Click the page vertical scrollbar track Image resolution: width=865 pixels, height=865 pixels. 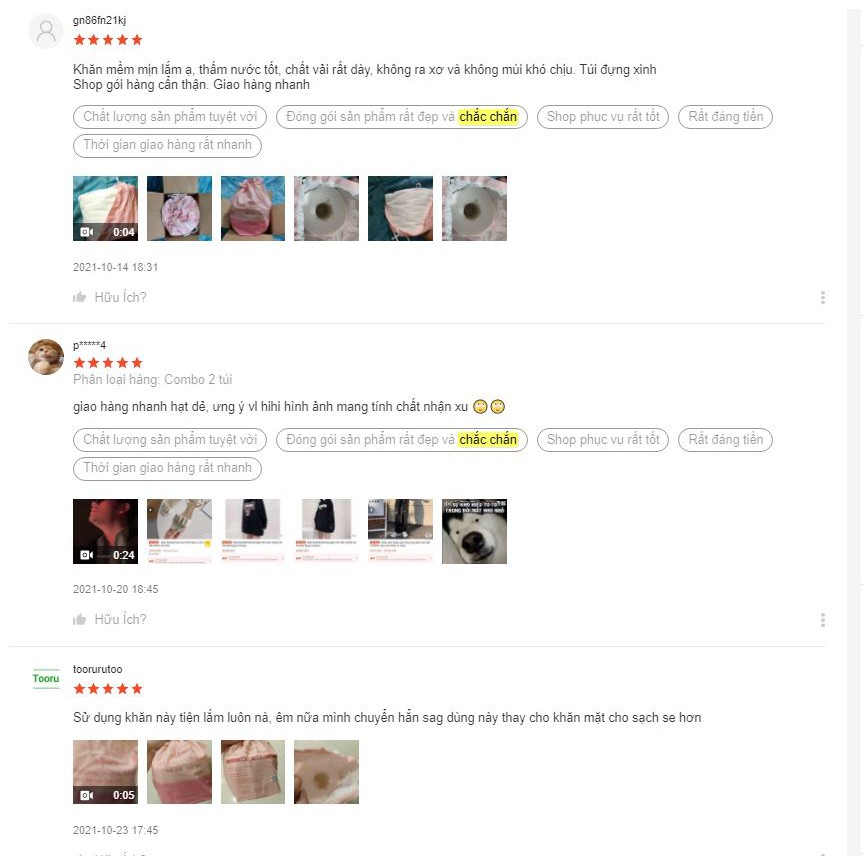tap(856, 432)
